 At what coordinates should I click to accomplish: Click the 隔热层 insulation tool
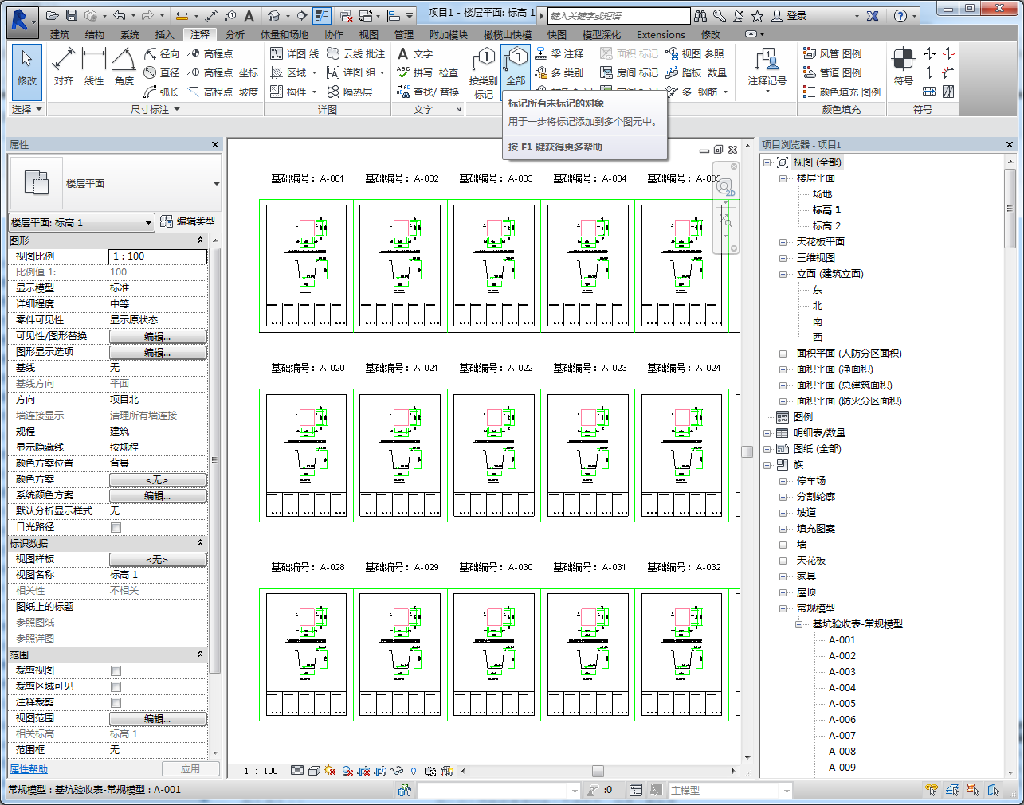tap(349, 92)
